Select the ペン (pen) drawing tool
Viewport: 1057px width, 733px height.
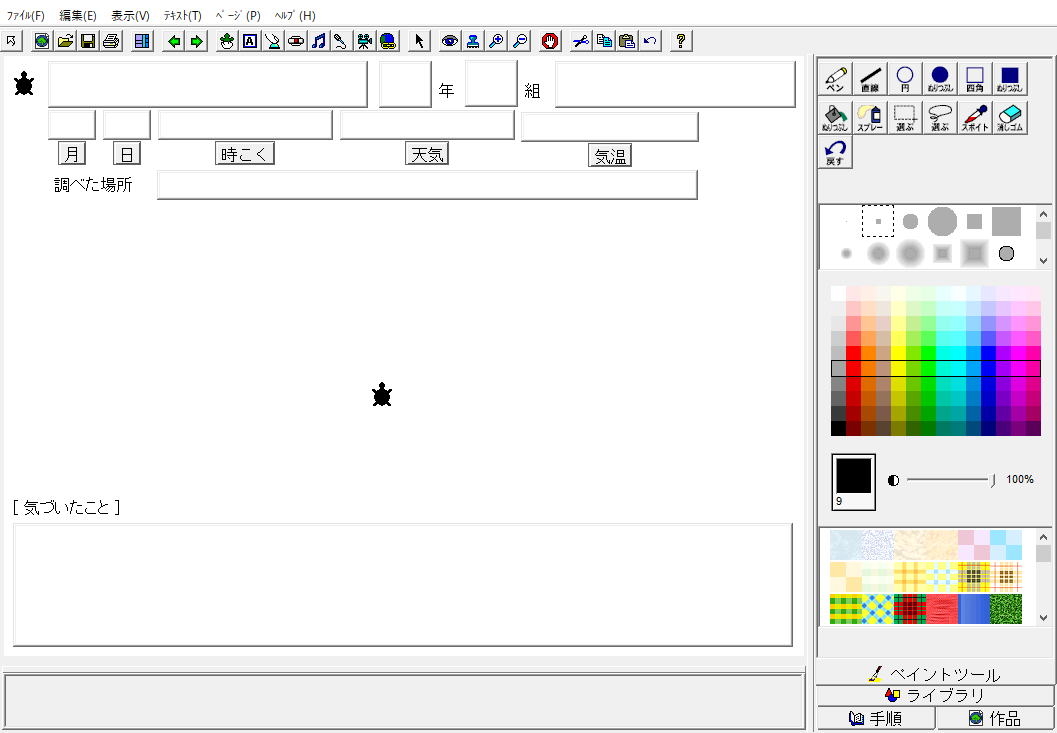pos(835,79)
